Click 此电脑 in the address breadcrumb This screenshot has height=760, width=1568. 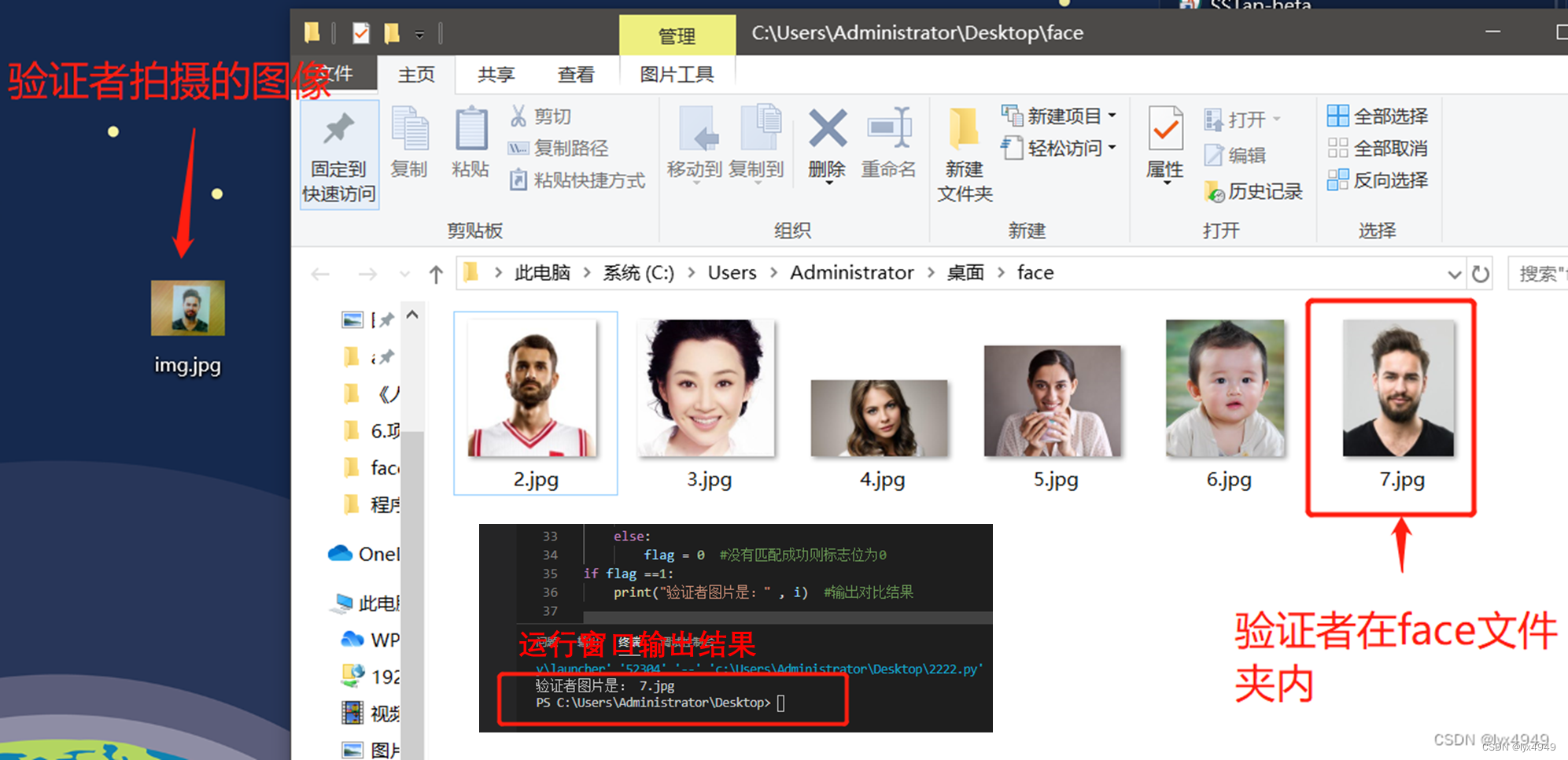click(x=543, y=272)
